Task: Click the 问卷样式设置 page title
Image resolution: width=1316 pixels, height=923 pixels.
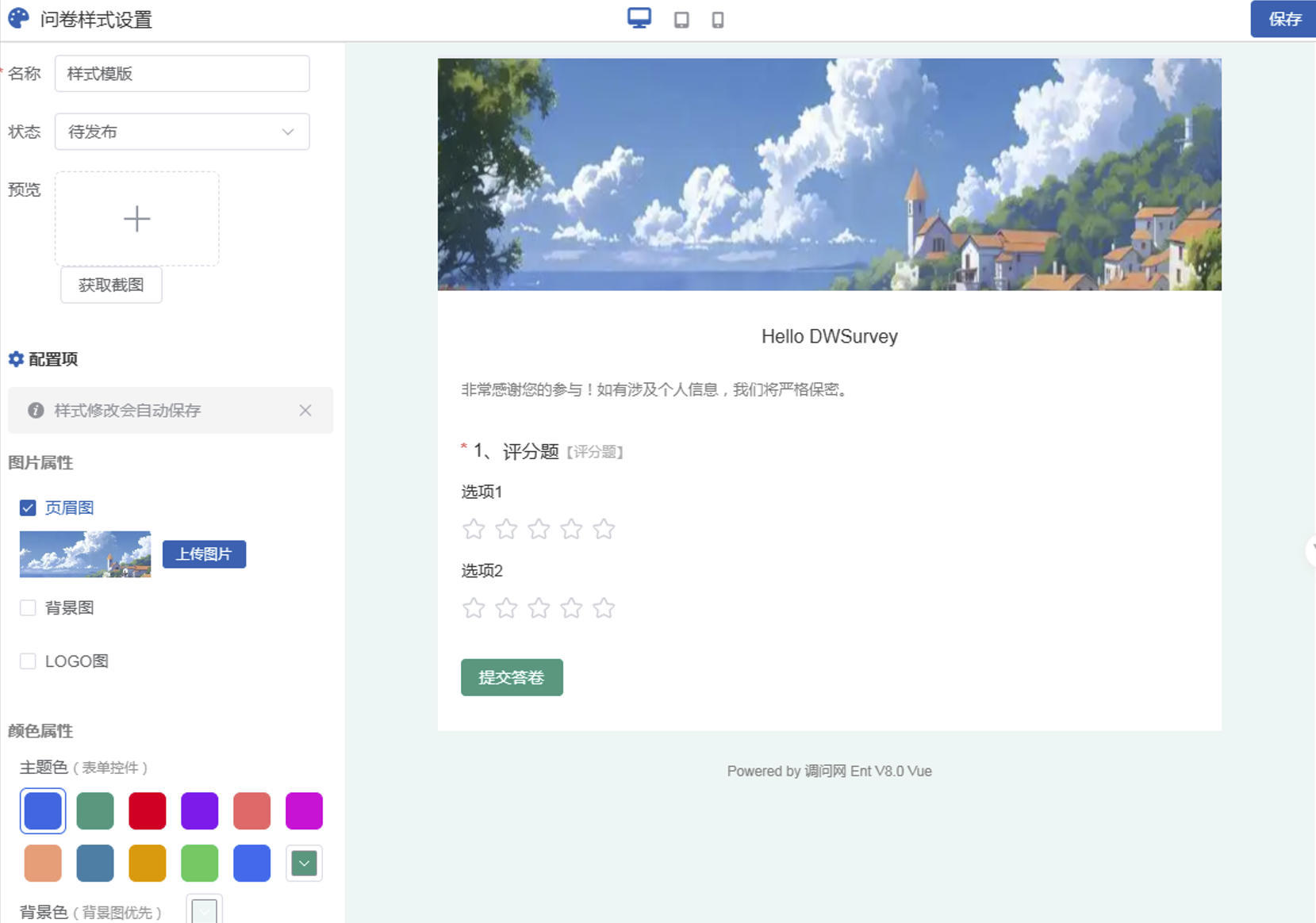Action: click(96, 19)
